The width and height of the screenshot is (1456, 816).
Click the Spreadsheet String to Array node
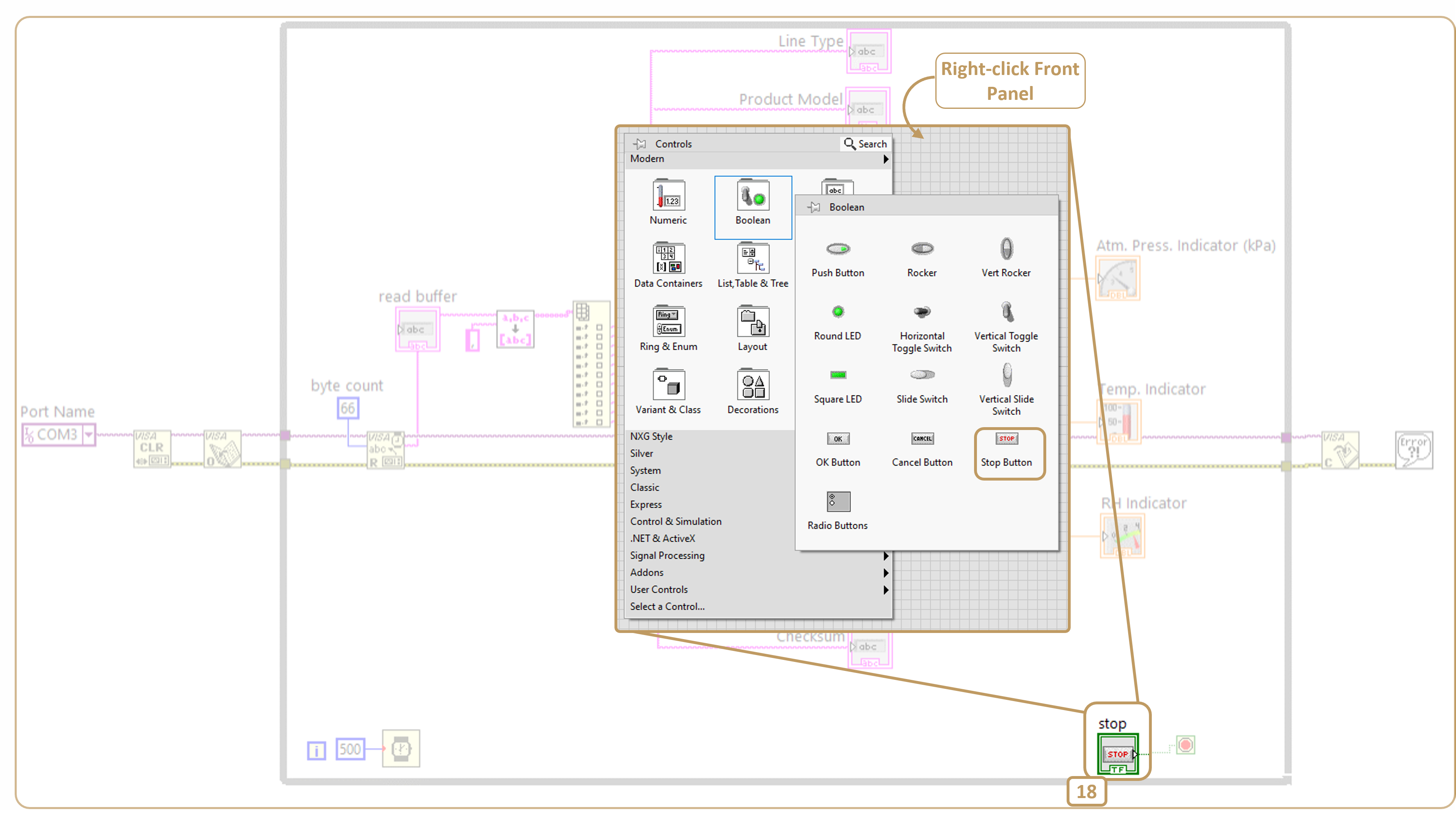[x=515, y=329]
